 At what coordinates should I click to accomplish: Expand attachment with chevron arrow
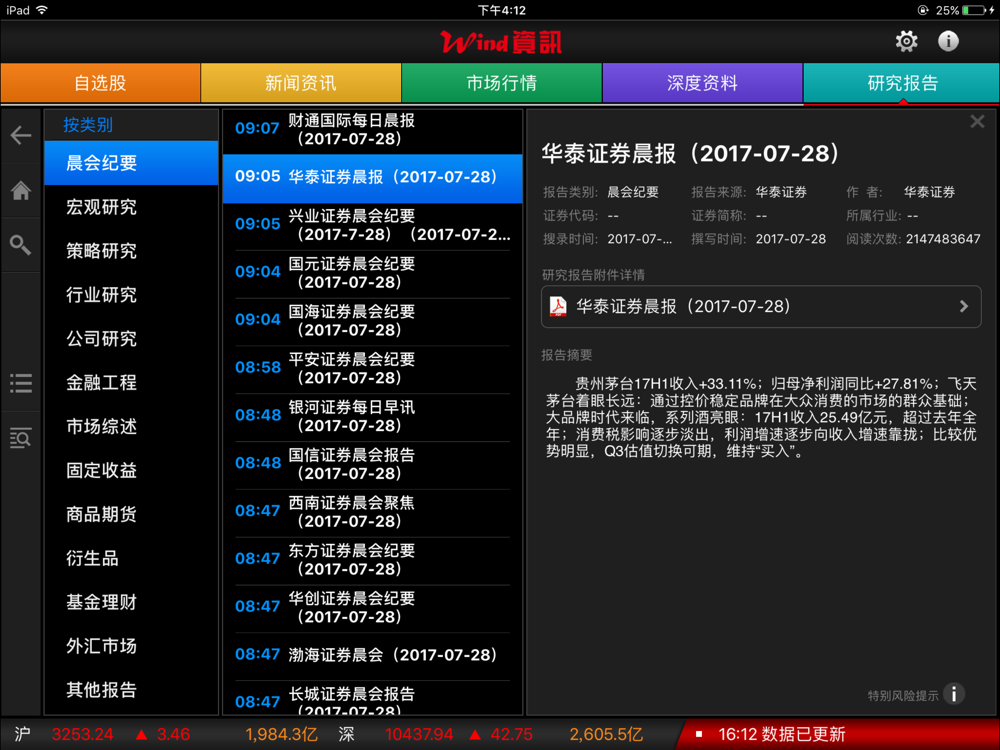pyautogui.click(x=964, y=307)
